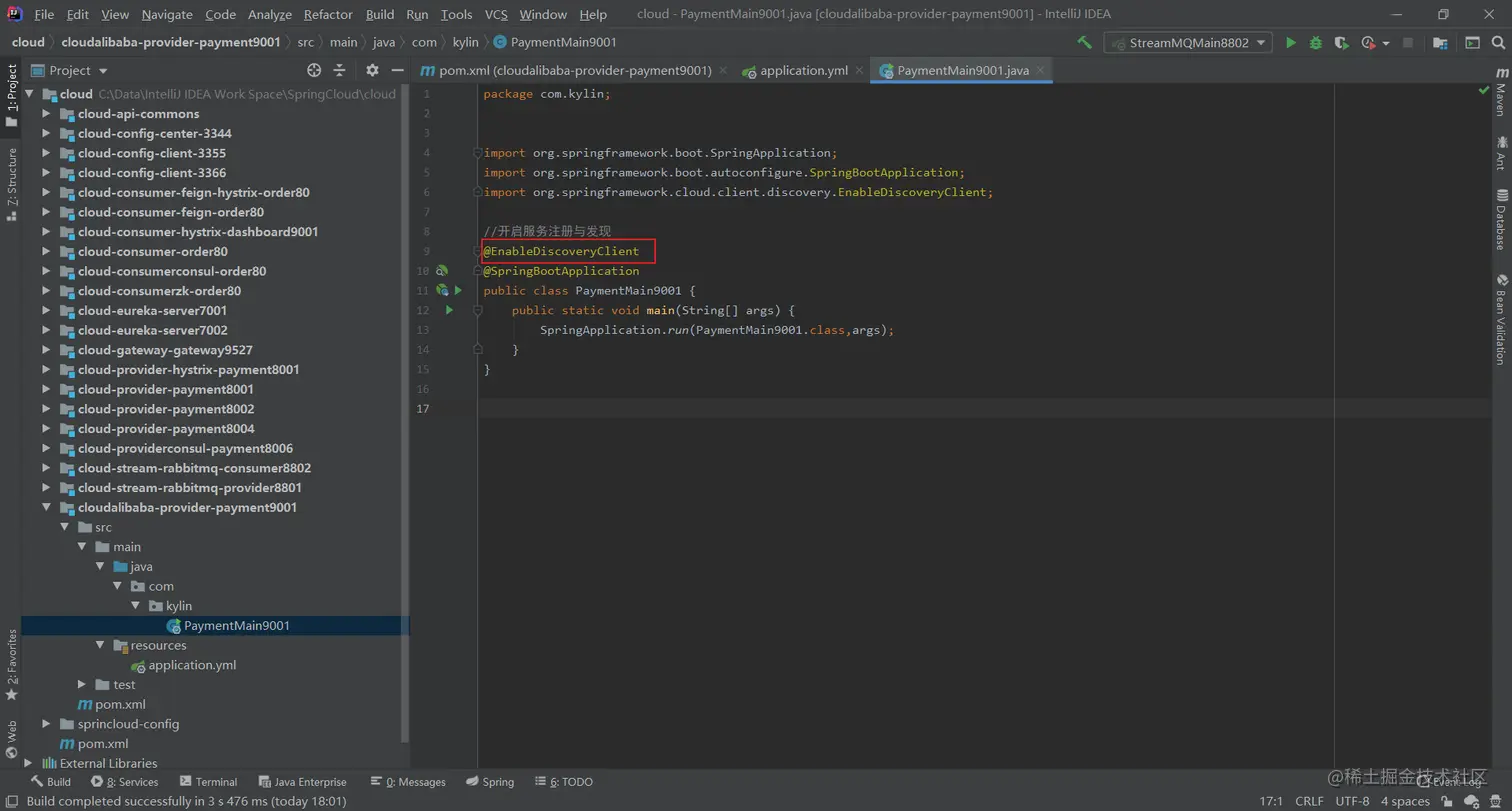Open the Navigate menu

point(167,14)
